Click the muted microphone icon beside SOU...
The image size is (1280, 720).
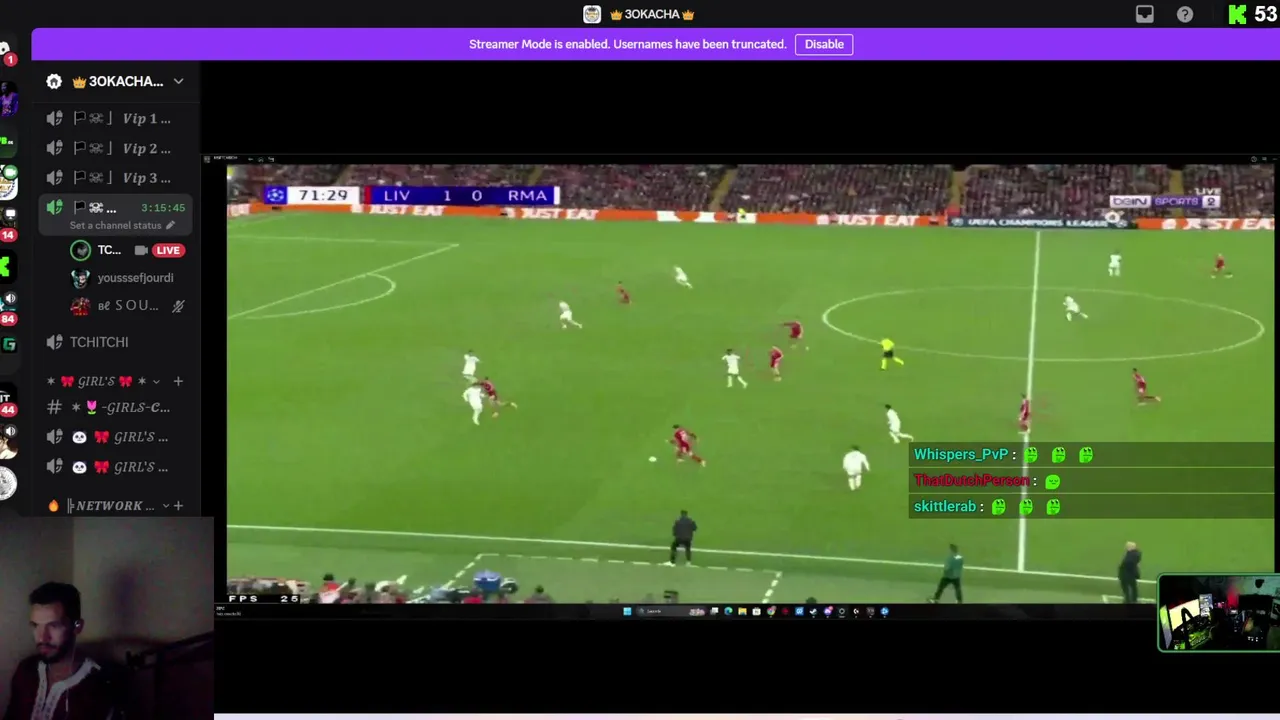178,306
